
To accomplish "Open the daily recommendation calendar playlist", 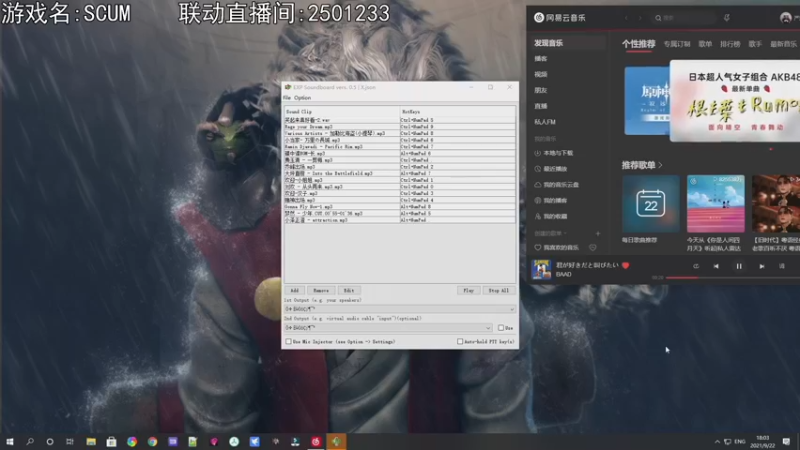I will (x=651, y=204).
